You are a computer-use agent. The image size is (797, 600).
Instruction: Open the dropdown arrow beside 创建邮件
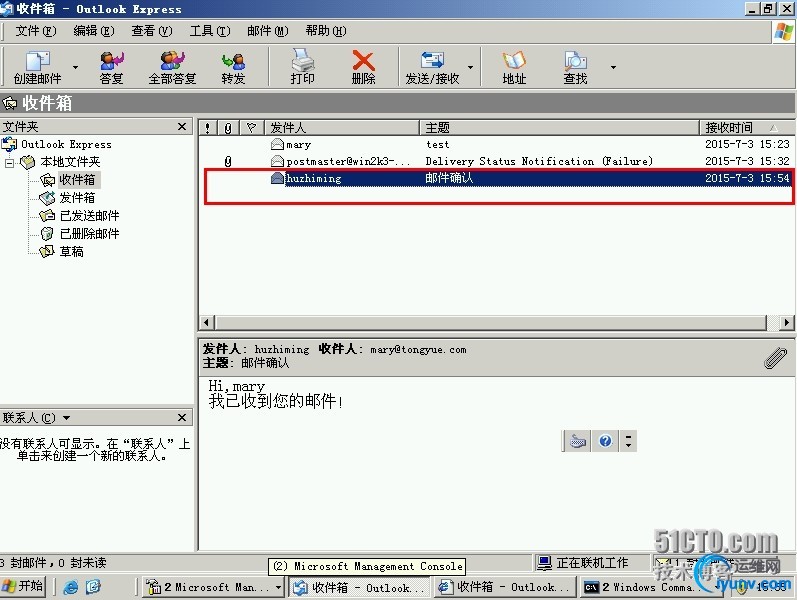pos(75,67)
